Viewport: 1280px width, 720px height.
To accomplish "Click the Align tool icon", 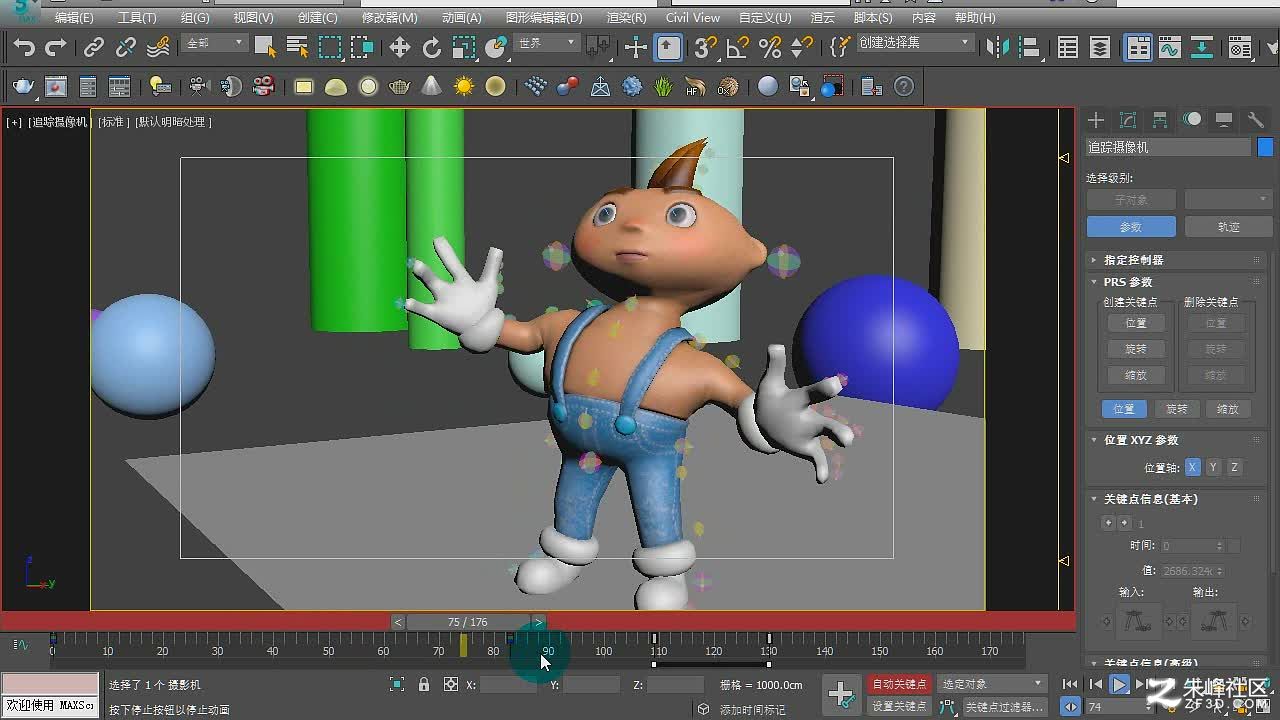I will [x=1029, y=47].
